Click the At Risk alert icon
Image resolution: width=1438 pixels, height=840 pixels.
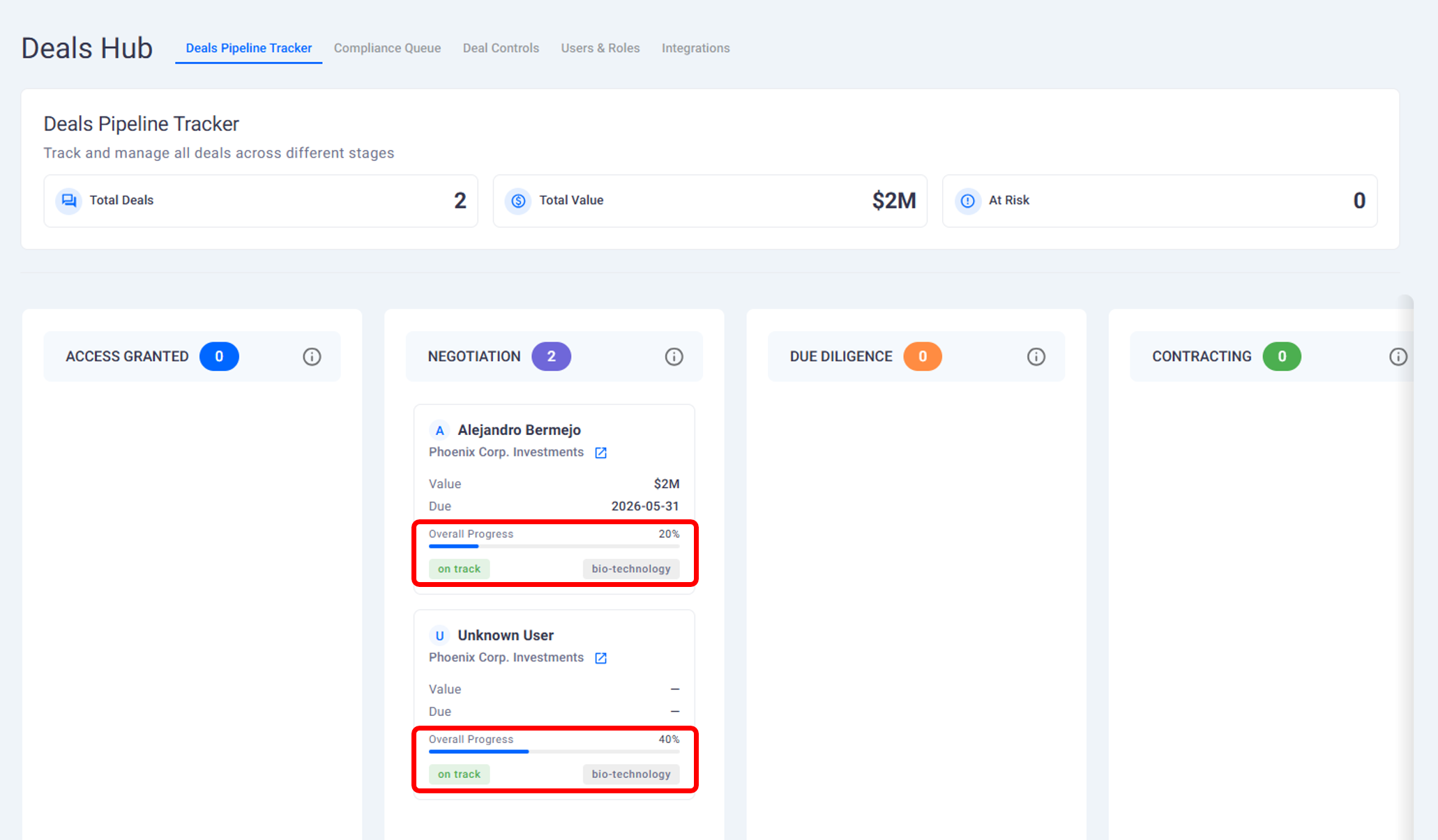967,201
